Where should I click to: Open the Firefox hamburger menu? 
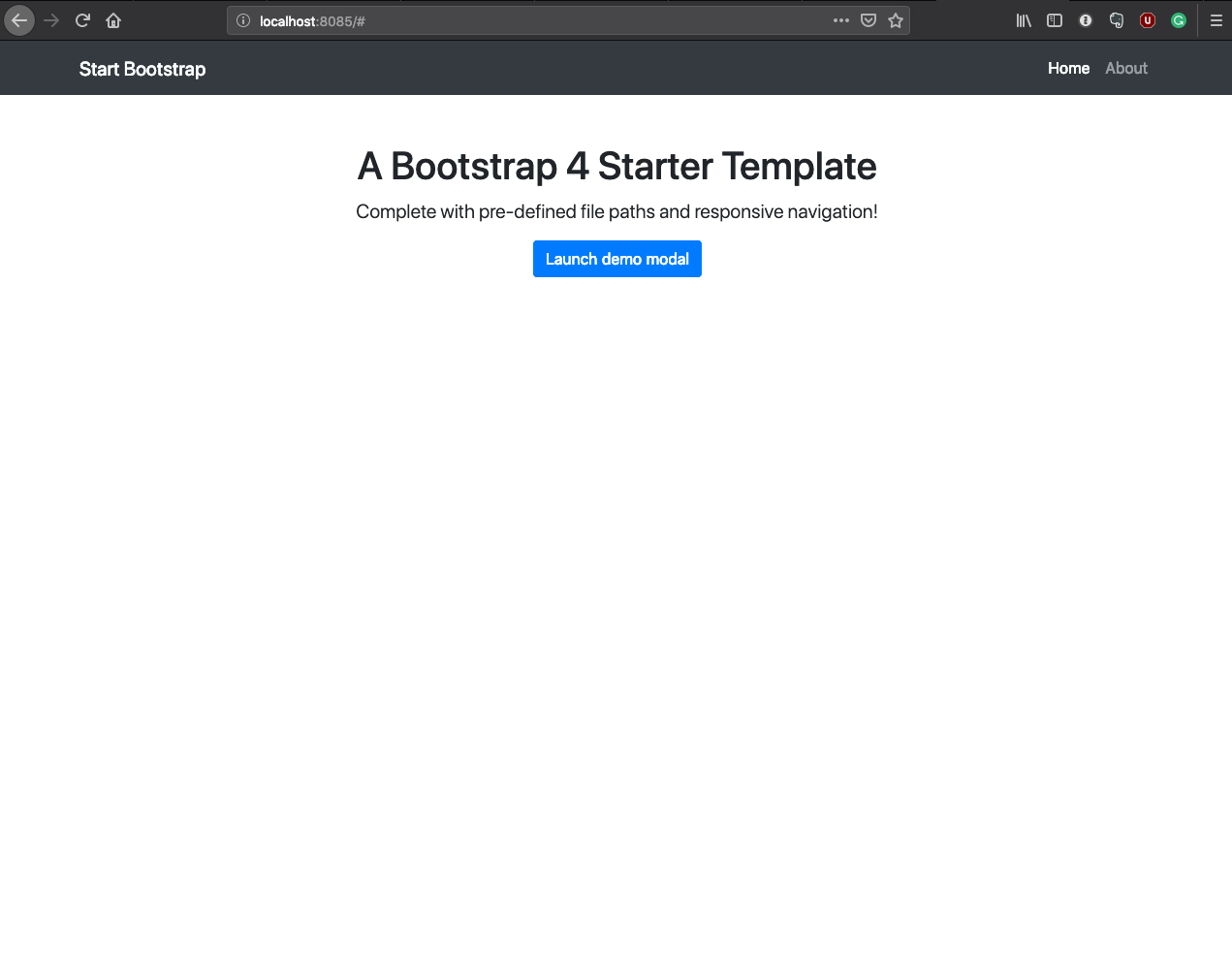pos(1216,20)
